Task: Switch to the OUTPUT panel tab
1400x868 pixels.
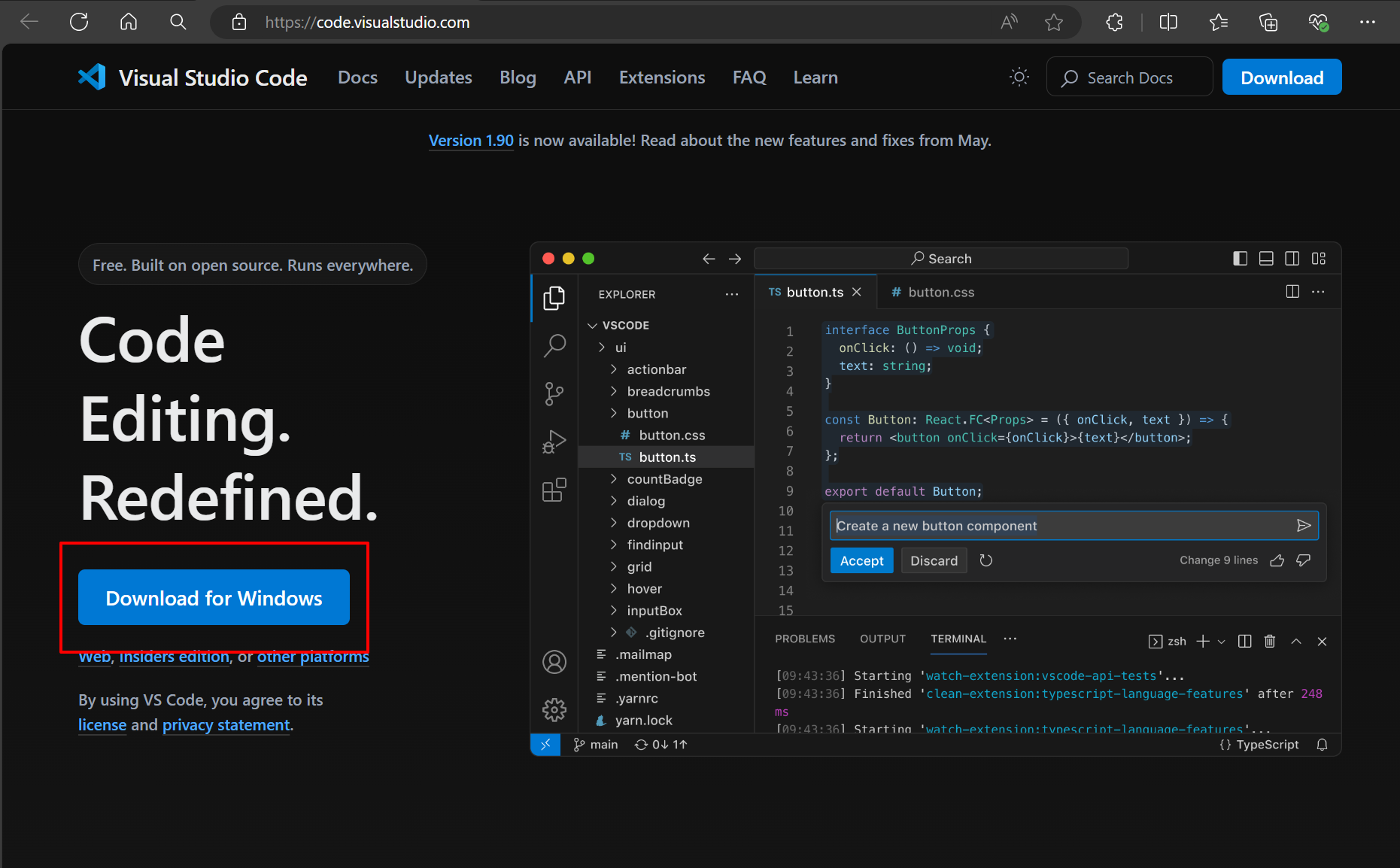Action: point(882,639)
